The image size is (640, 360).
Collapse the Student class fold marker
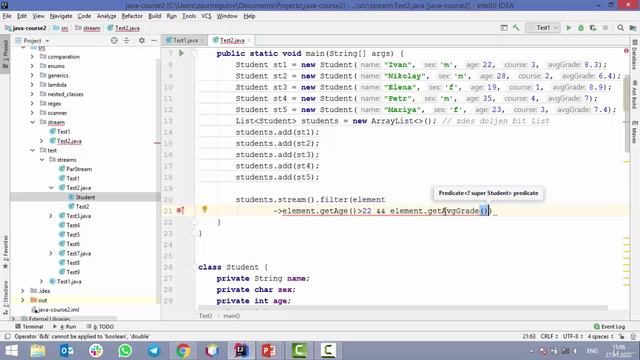pos(195,267)
